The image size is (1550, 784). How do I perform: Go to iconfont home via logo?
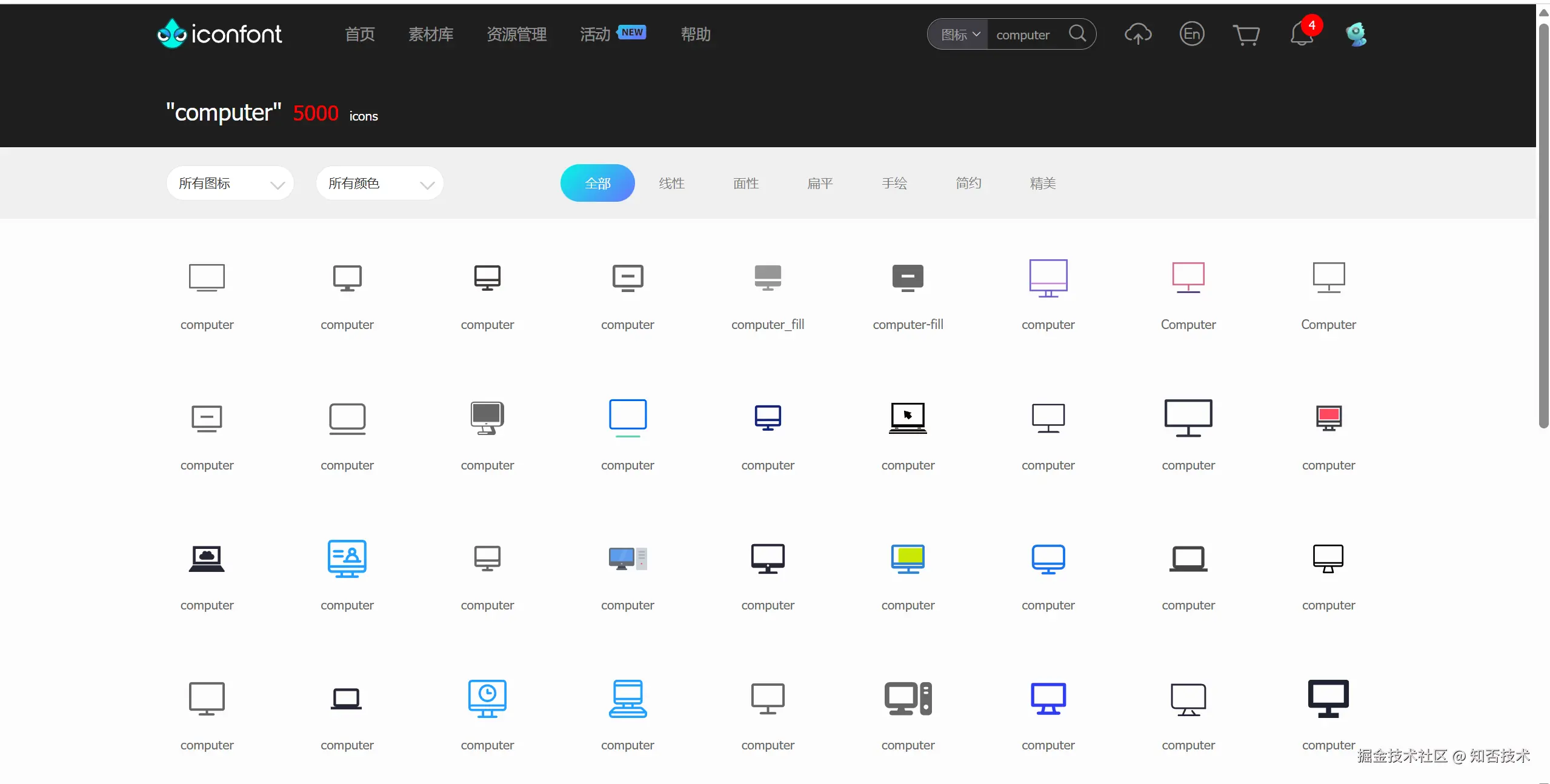click(x=219, y=34)
